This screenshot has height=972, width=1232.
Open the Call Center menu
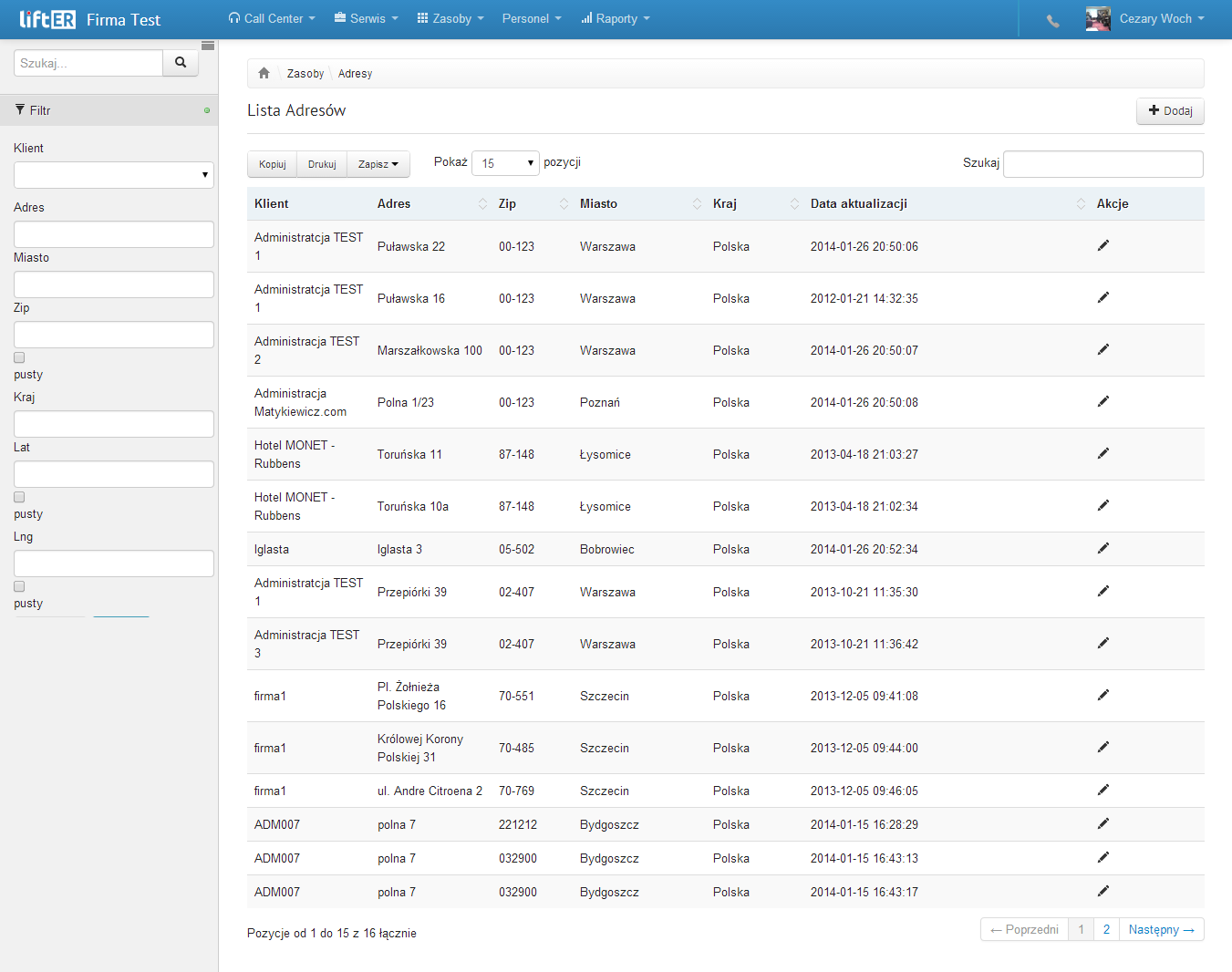click(x=272, y=18)
